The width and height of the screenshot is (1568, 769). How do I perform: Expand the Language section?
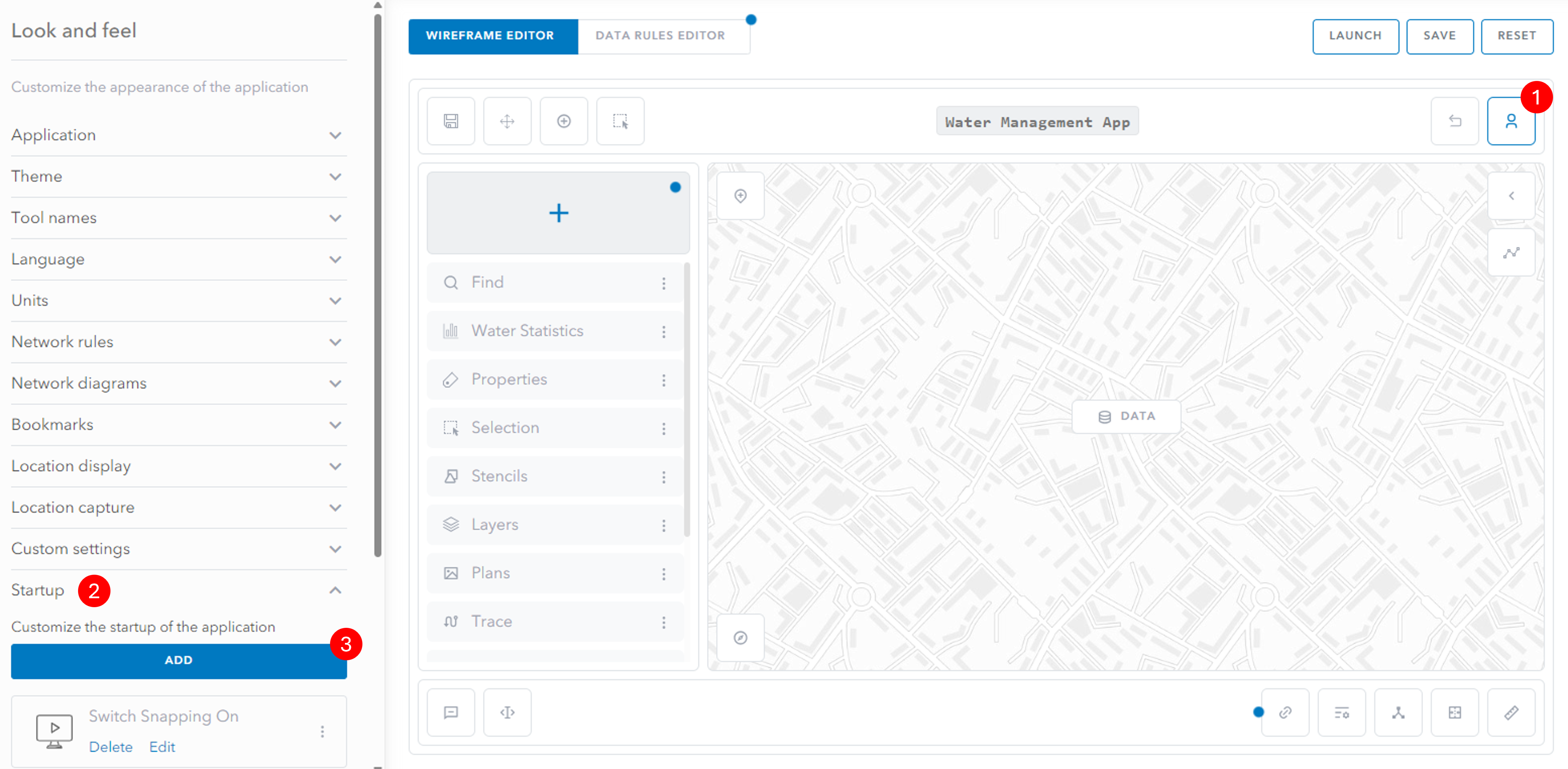(179, 260)
